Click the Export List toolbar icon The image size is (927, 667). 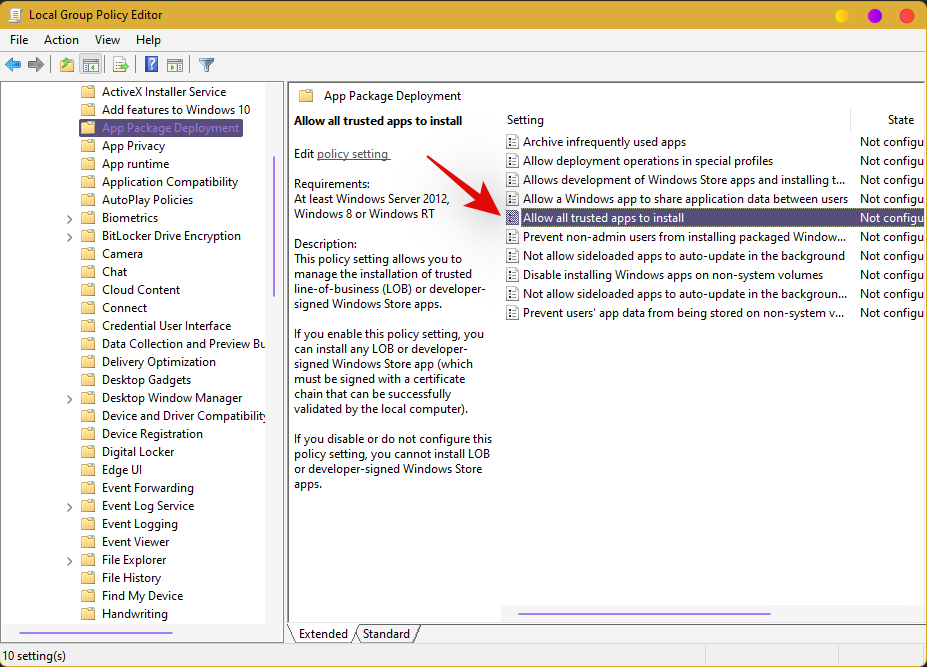pyautogui.click(x=121, y=65)
